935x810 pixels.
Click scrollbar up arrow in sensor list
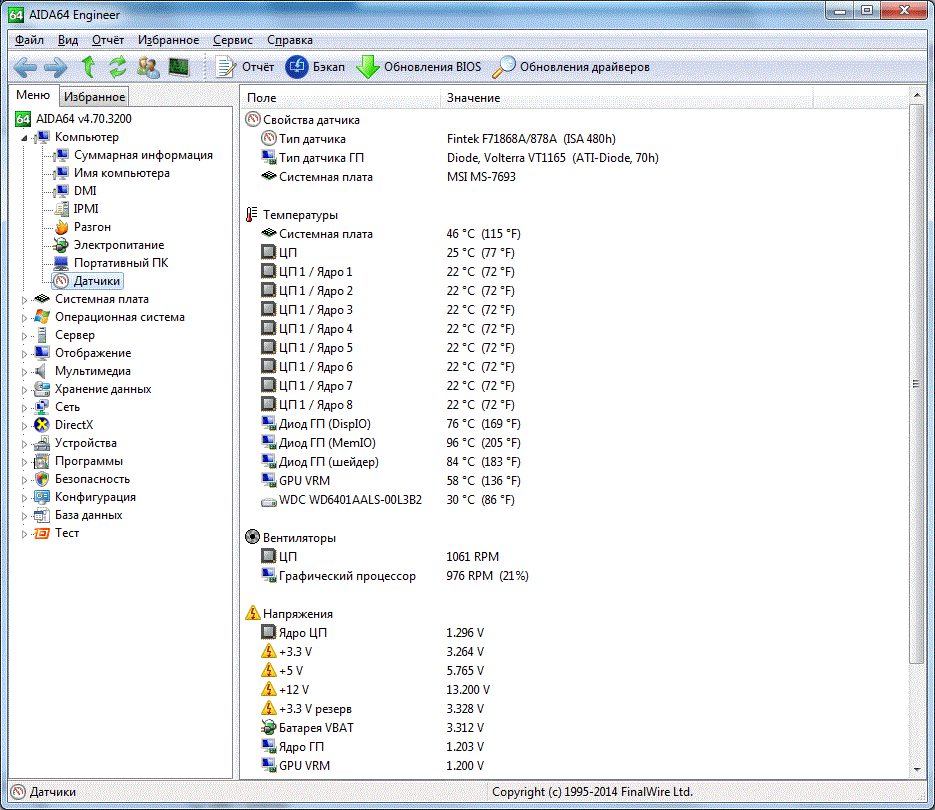tap(917, 95)
